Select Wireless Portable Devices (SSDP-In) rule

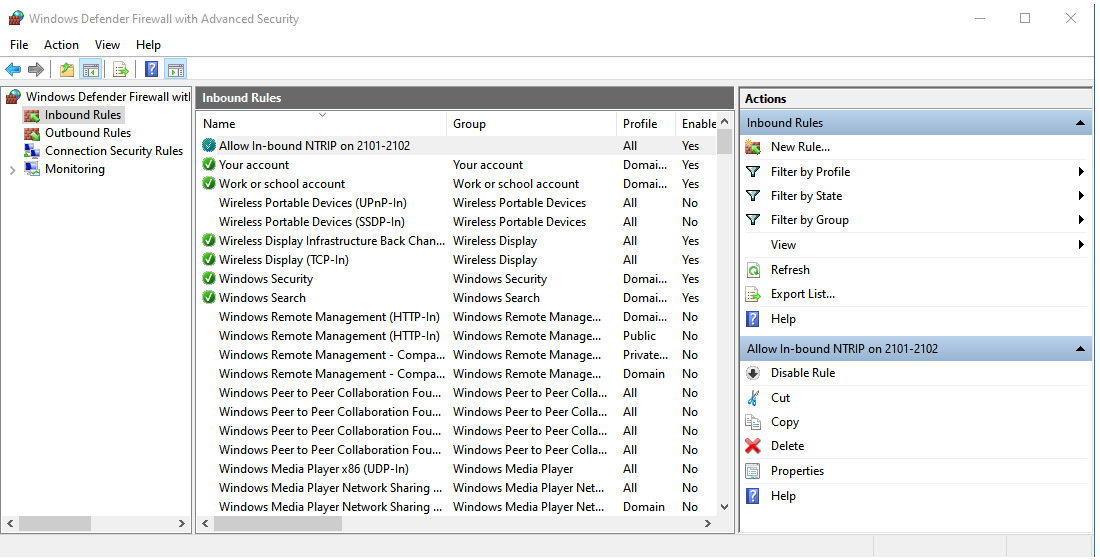click(311, 222)
